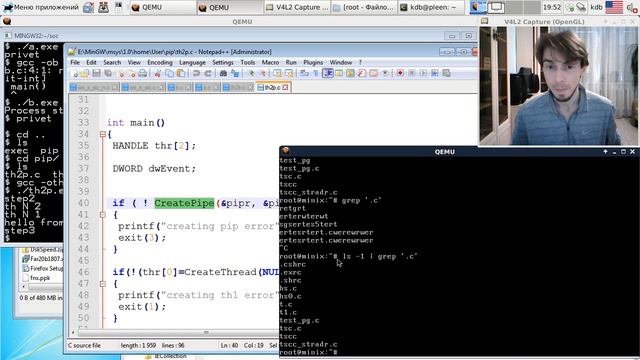Click 'Ln : 40' in the status bar
640x360 pixels.
point(229,345)
